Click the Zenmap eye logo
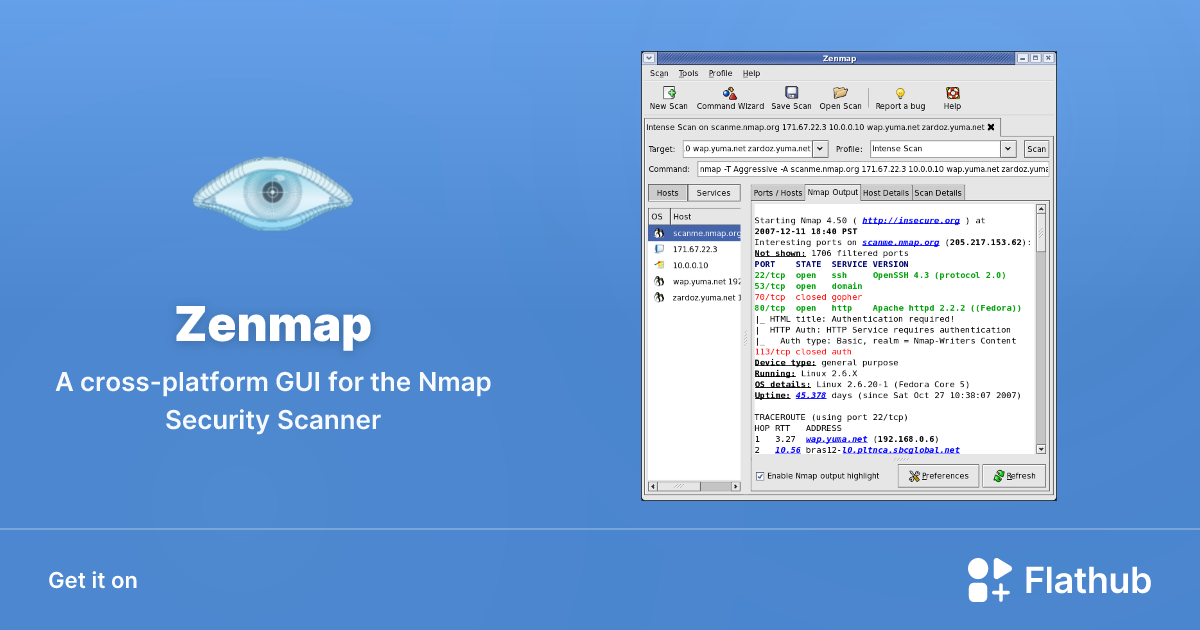This screenshot has width=1200, height=630. [272, 189]
